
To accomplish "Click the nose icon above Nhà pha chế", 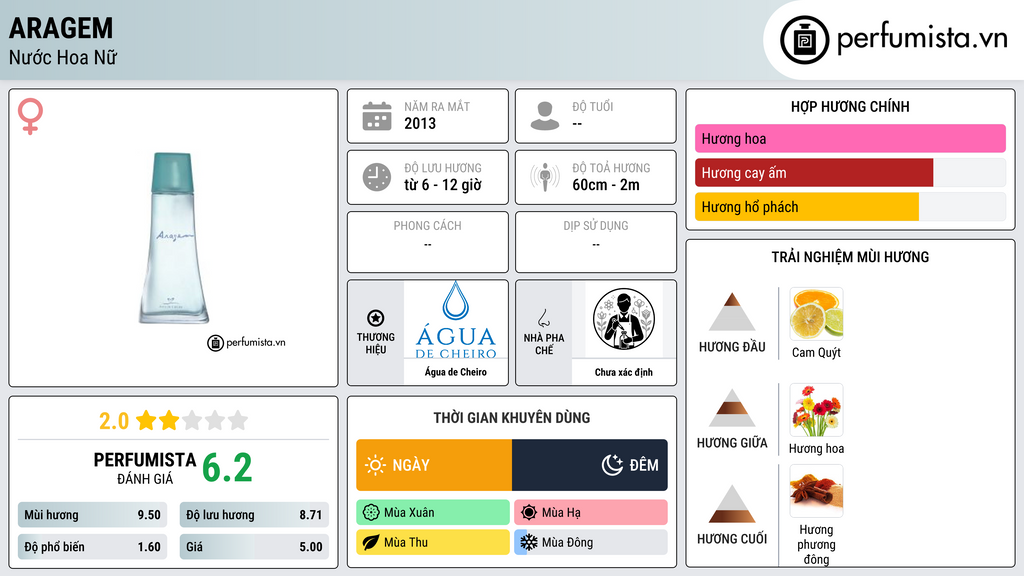I will tap(543, 318).
